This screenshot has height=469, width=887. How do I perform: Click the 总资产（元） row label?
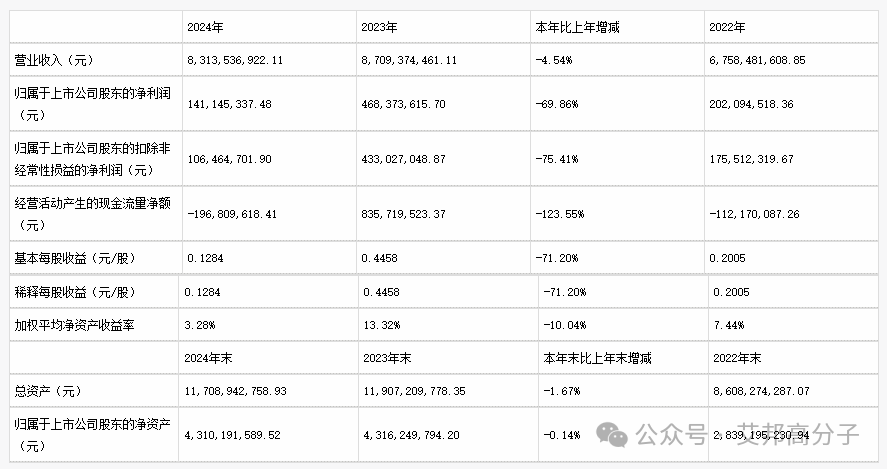(x=48, y=391)
